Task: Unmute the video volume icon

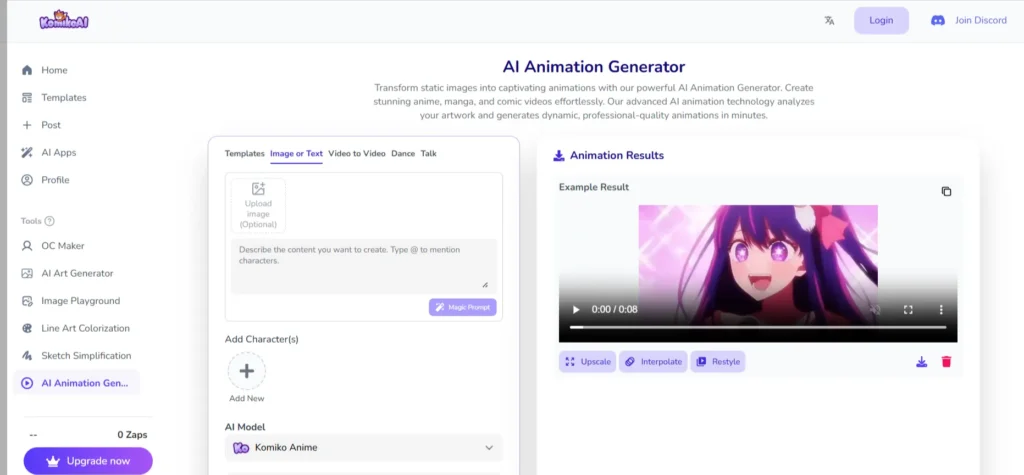Action: click(x=876, y=309)
